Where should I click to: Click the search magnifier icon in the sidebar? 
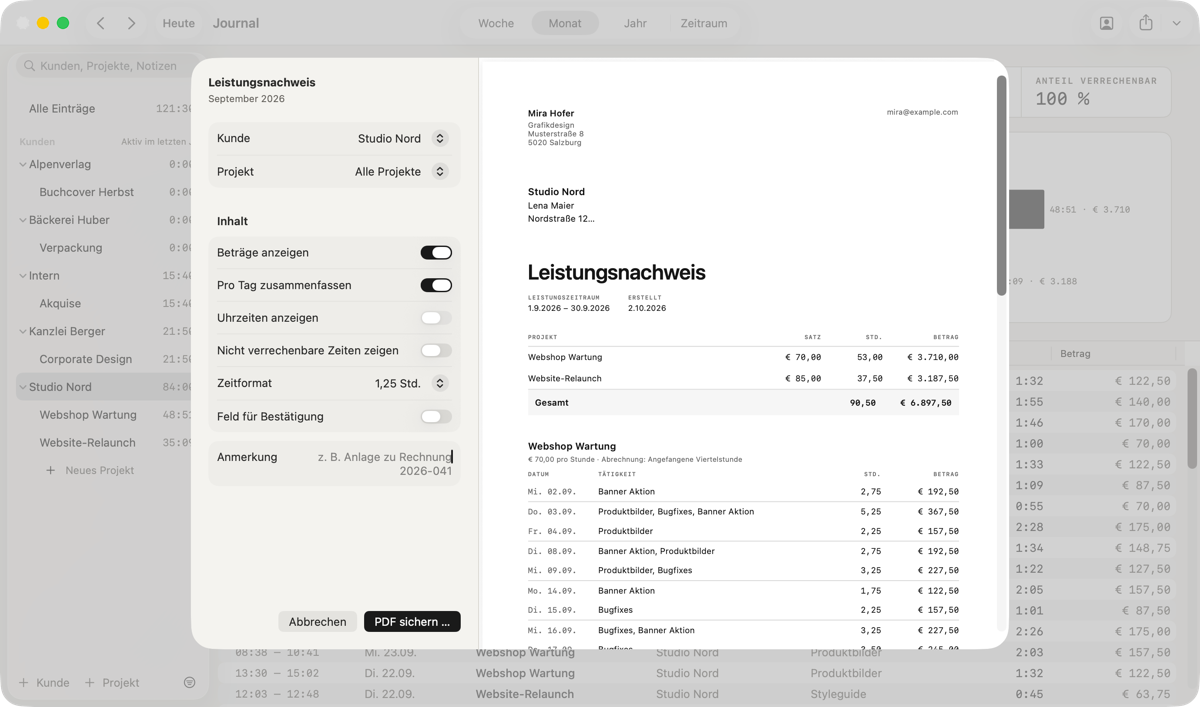click(x=29, y=66)
